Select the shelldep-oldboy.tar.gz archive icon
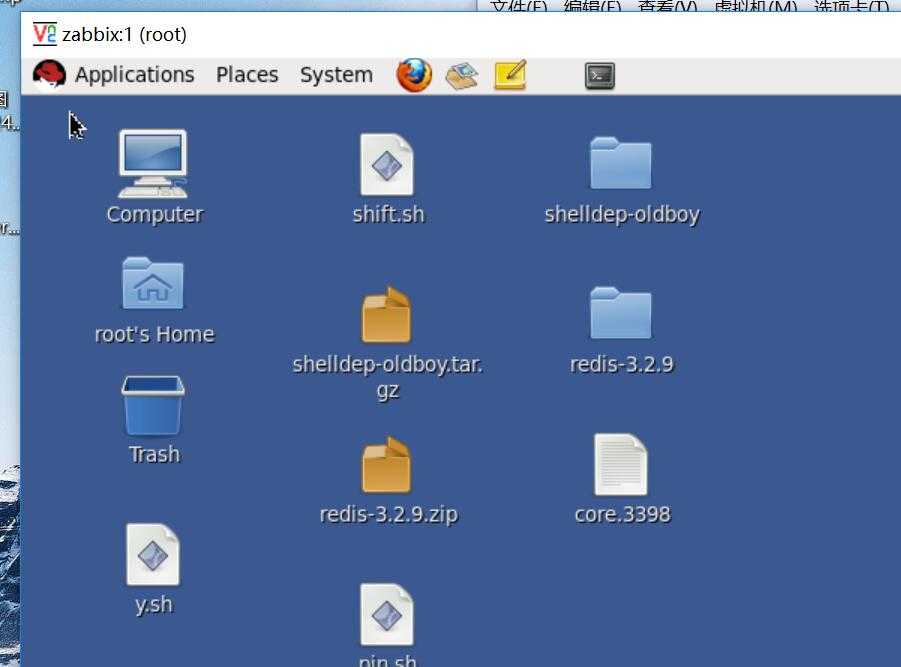Image resolution: width=901 pixels, height=667 pixels. 387,315
